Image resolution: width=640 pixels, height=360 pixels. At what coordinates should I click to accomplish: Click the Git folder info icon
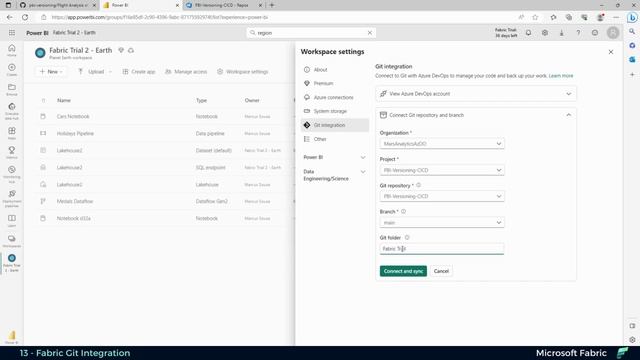coord(407,238)
